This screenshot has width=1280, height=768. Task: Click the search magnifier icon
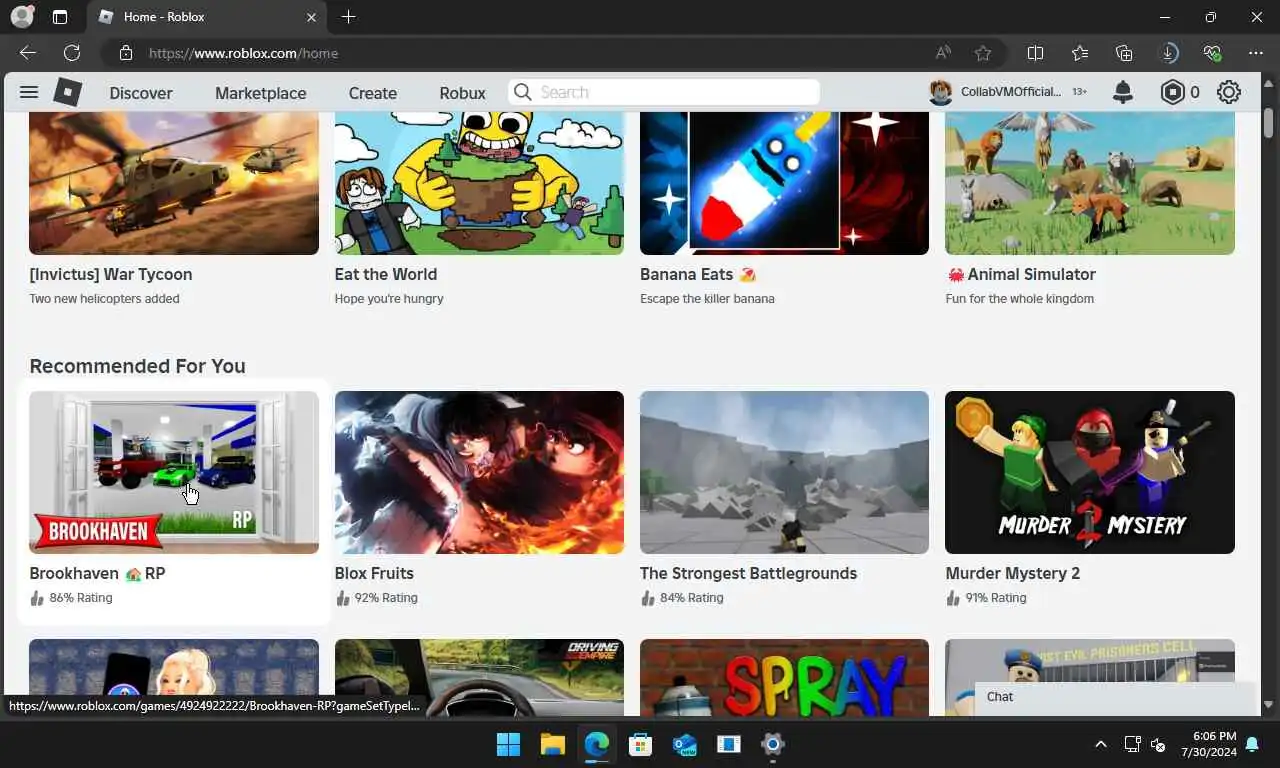pyautogui.click(x=522, y=92)
